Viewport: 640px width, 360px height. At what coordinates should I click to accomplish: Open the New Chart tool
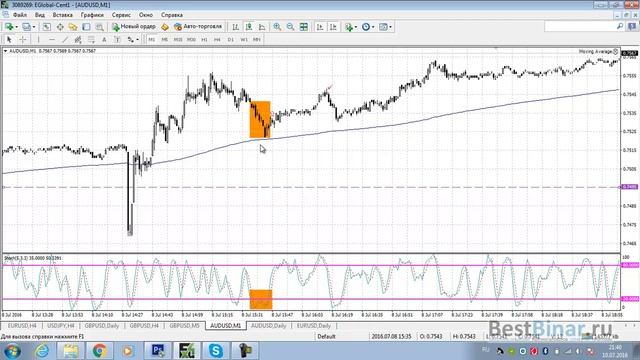click(x=8, y=27)
